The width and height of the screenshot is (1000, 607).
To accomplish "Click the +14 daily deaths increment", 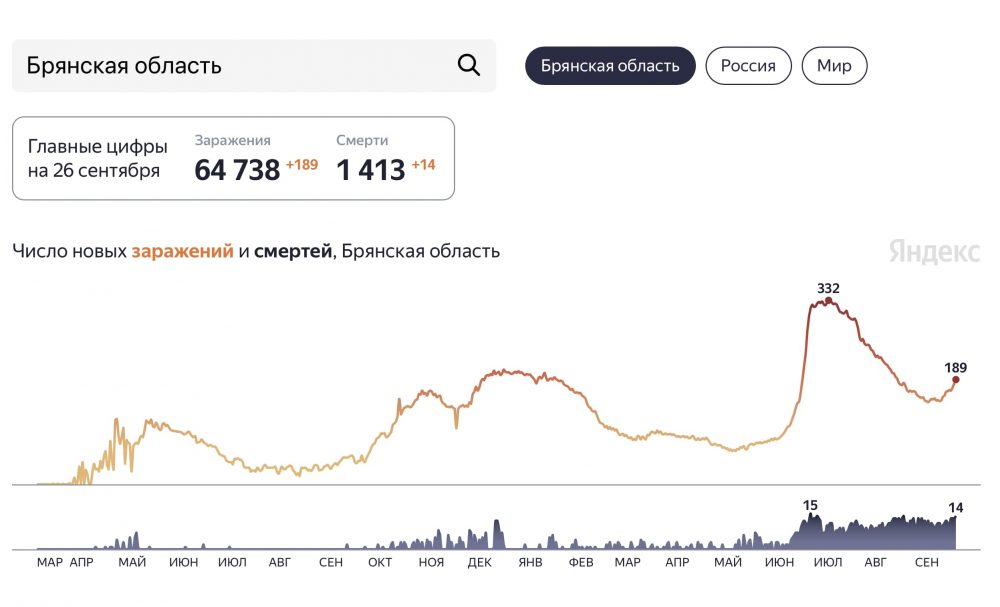I will pos(424,165).
